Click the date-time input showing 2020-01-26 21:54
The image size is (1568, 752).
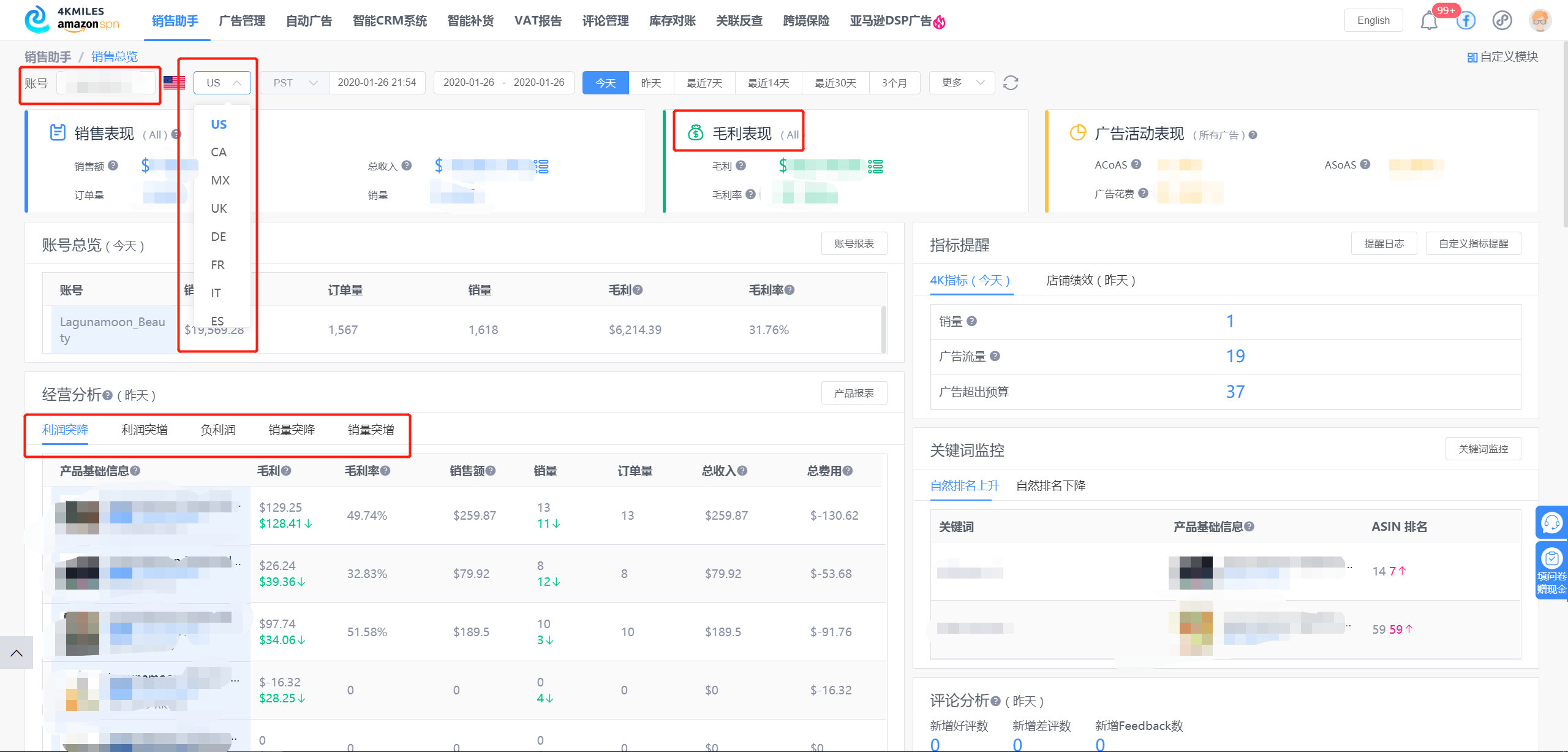point(377,82)
